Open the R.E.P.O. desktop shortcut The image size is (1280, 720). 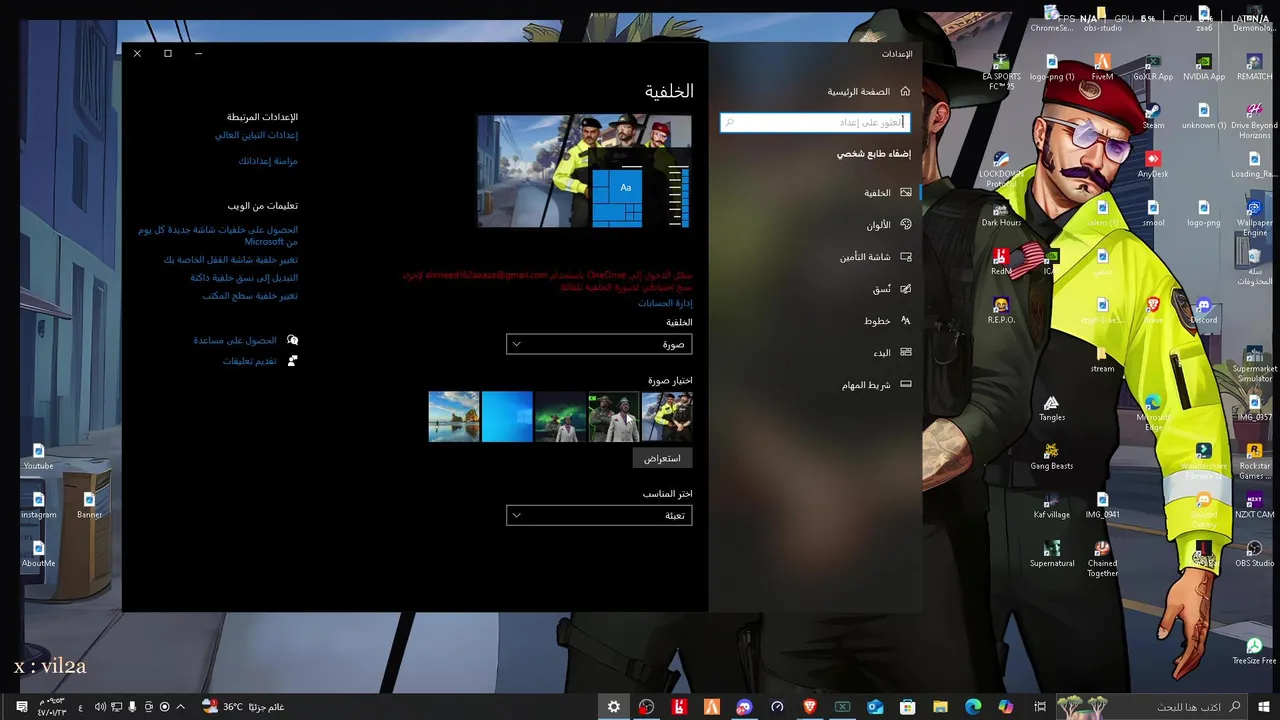1001,310
